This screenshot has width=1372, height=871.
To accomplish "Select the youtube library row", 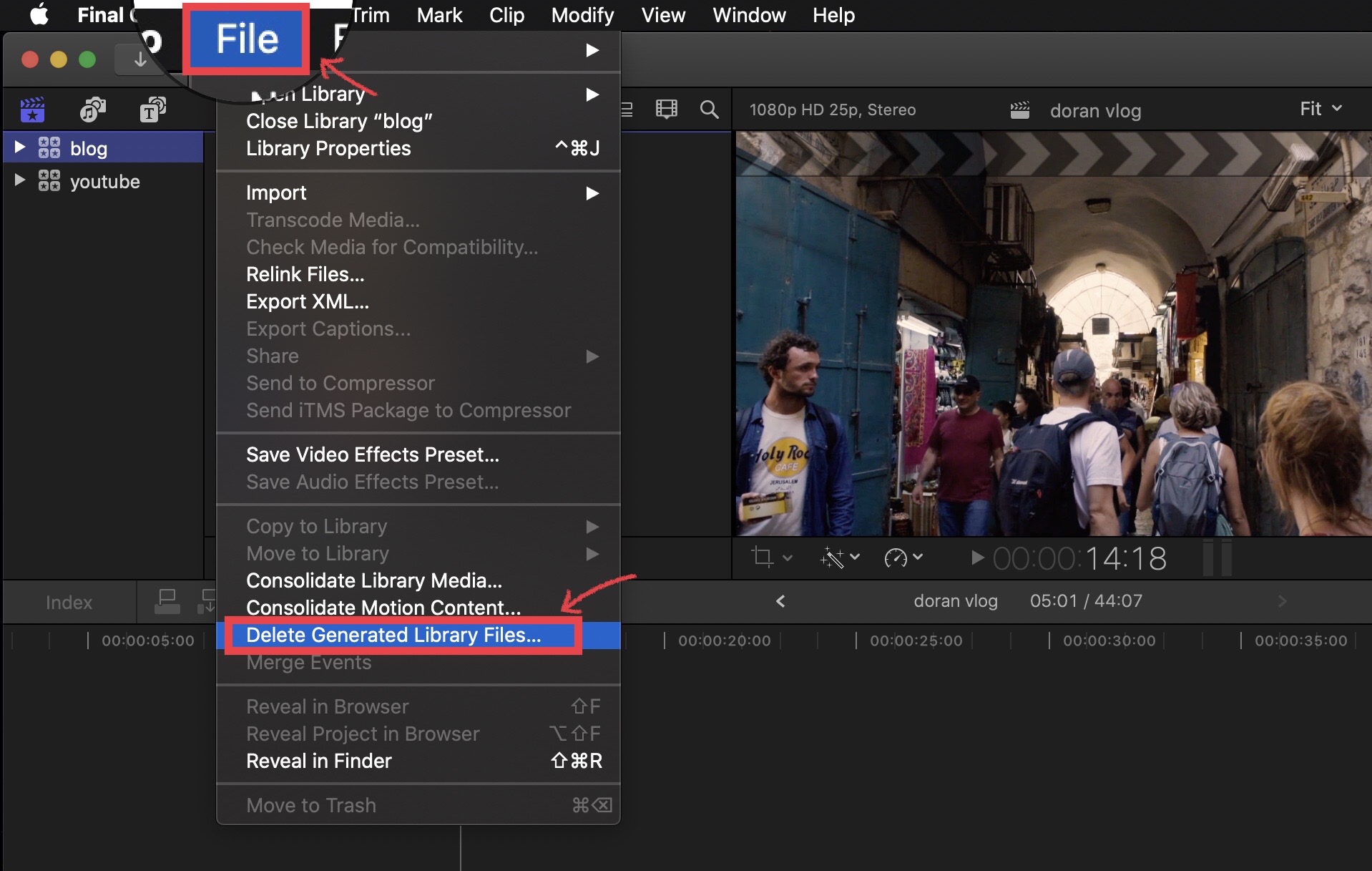I will tap(104, 181).
